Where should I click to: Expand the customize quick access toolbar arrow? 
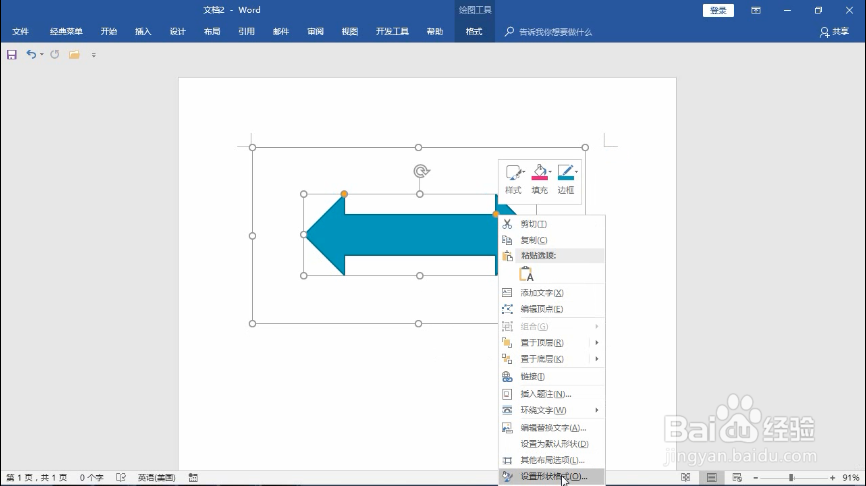coord(93,55)
